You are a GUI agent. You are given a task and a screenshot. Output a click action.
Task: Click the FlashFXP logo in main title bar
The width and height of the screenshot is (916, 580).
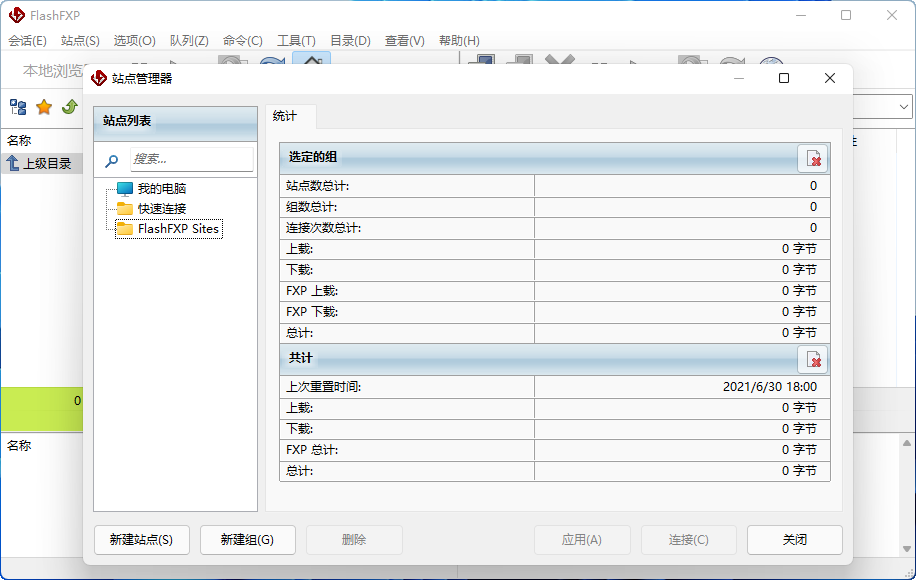pyautogui.click(x=17, y=15)
